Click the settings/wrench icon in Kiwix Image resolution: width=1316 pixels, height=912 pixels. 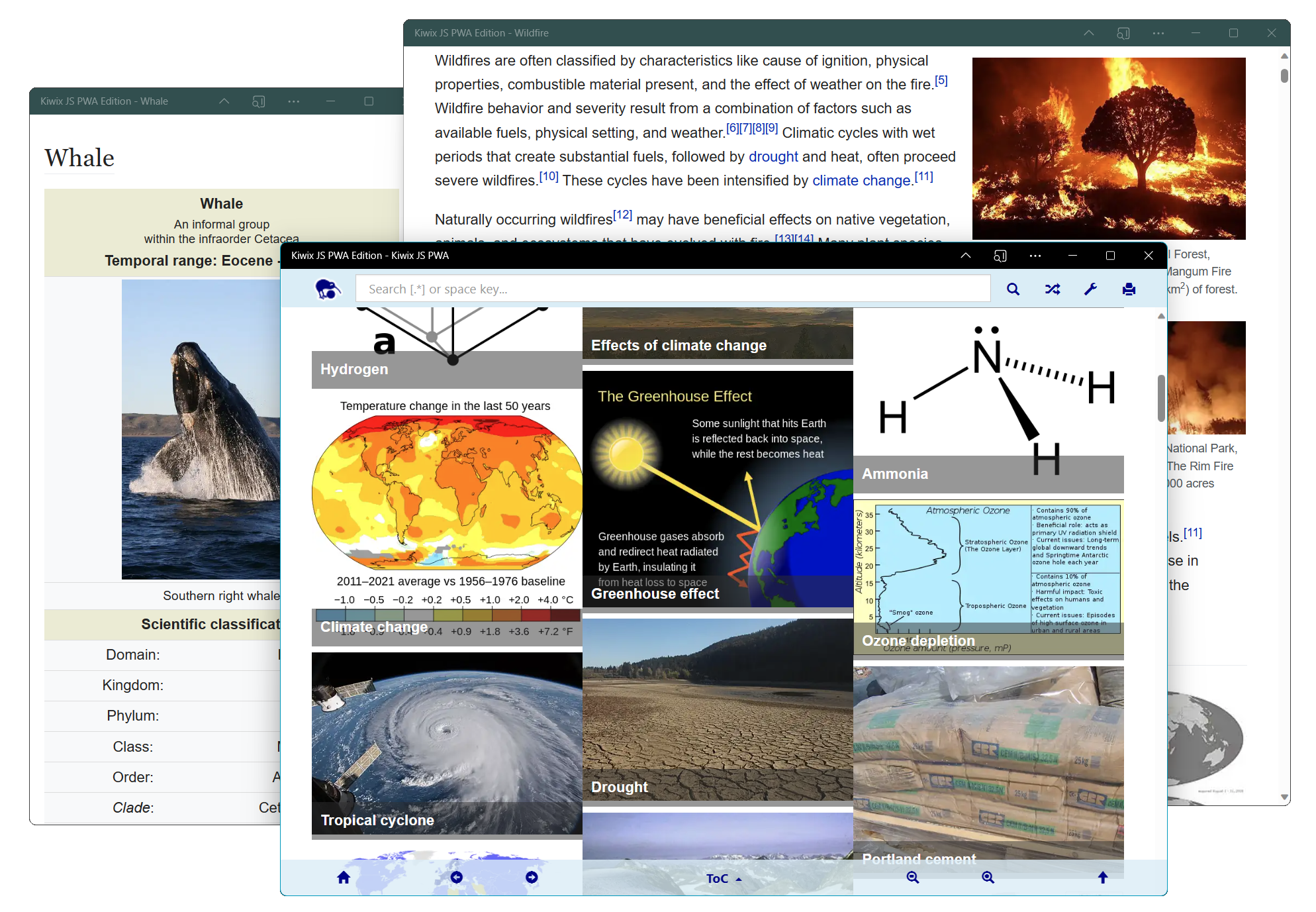point(1091,289)
